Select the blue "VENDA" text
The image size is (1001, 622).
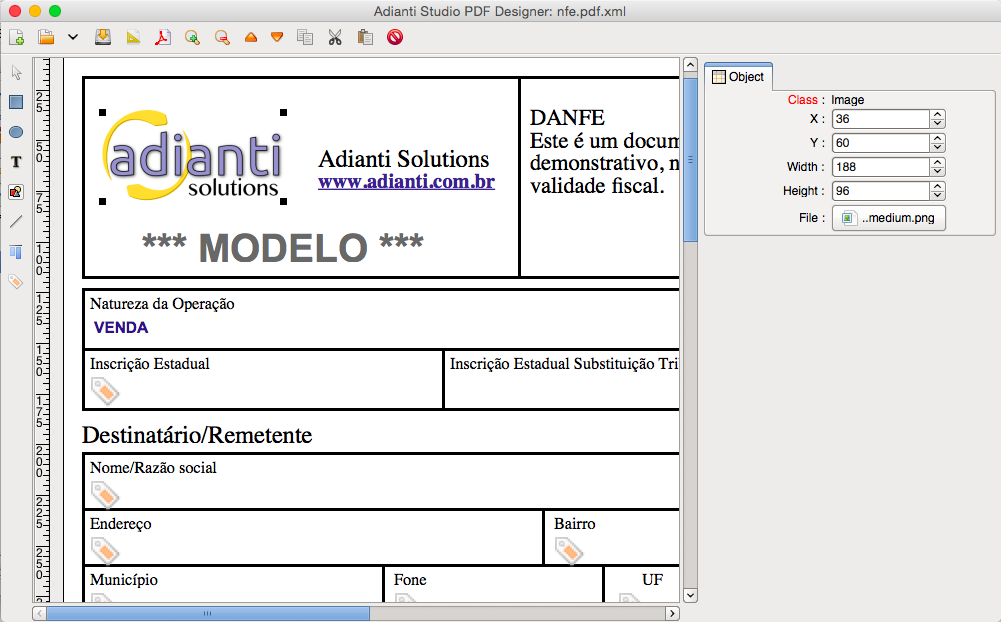(x=121, y=328)
